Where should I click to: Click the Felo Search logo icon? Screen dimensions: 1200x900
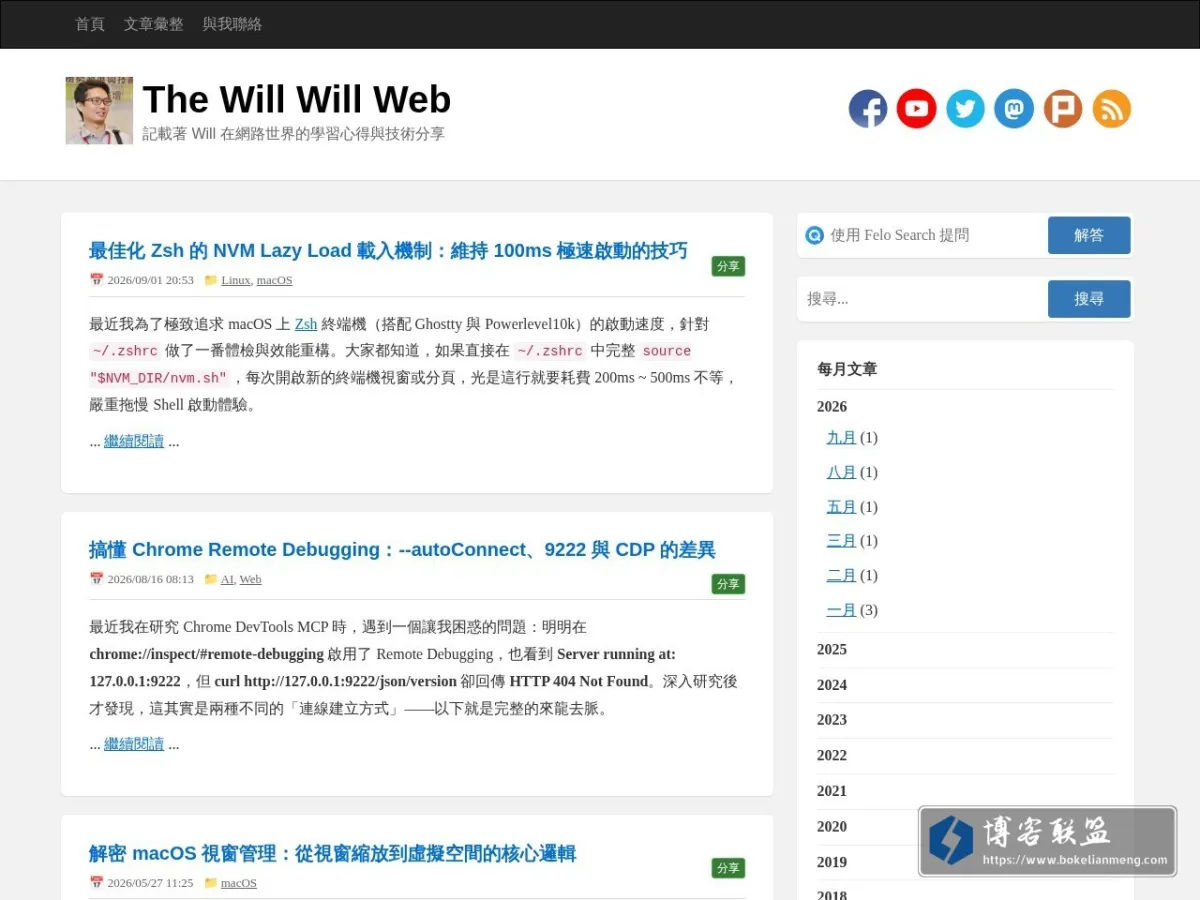click(815, 235)
